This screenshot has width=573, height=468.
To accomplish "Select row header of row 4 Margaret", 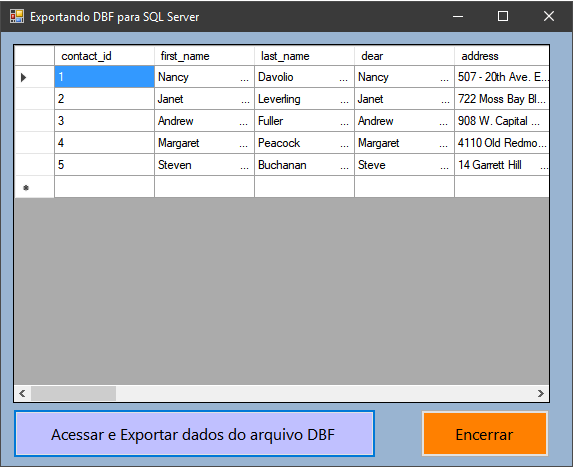I will coord(35,143).
